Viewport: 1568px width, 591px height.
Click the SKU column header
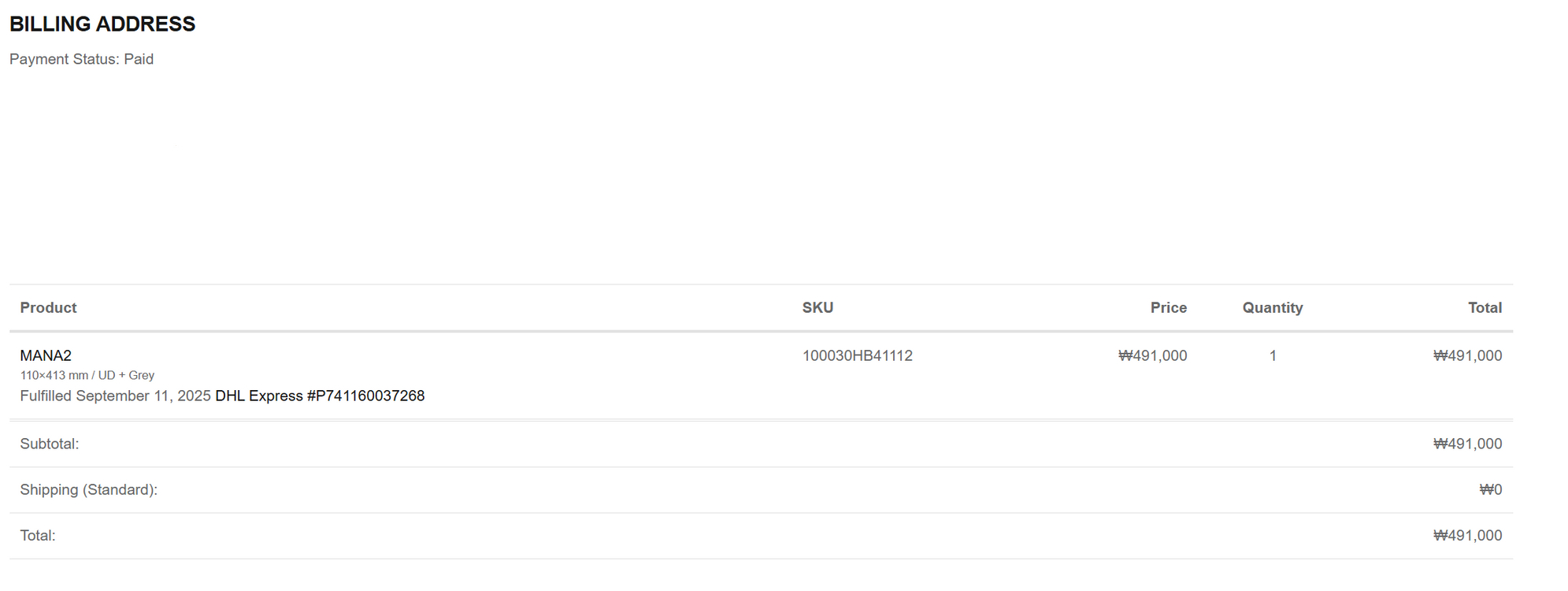click(x=817, y=307)
